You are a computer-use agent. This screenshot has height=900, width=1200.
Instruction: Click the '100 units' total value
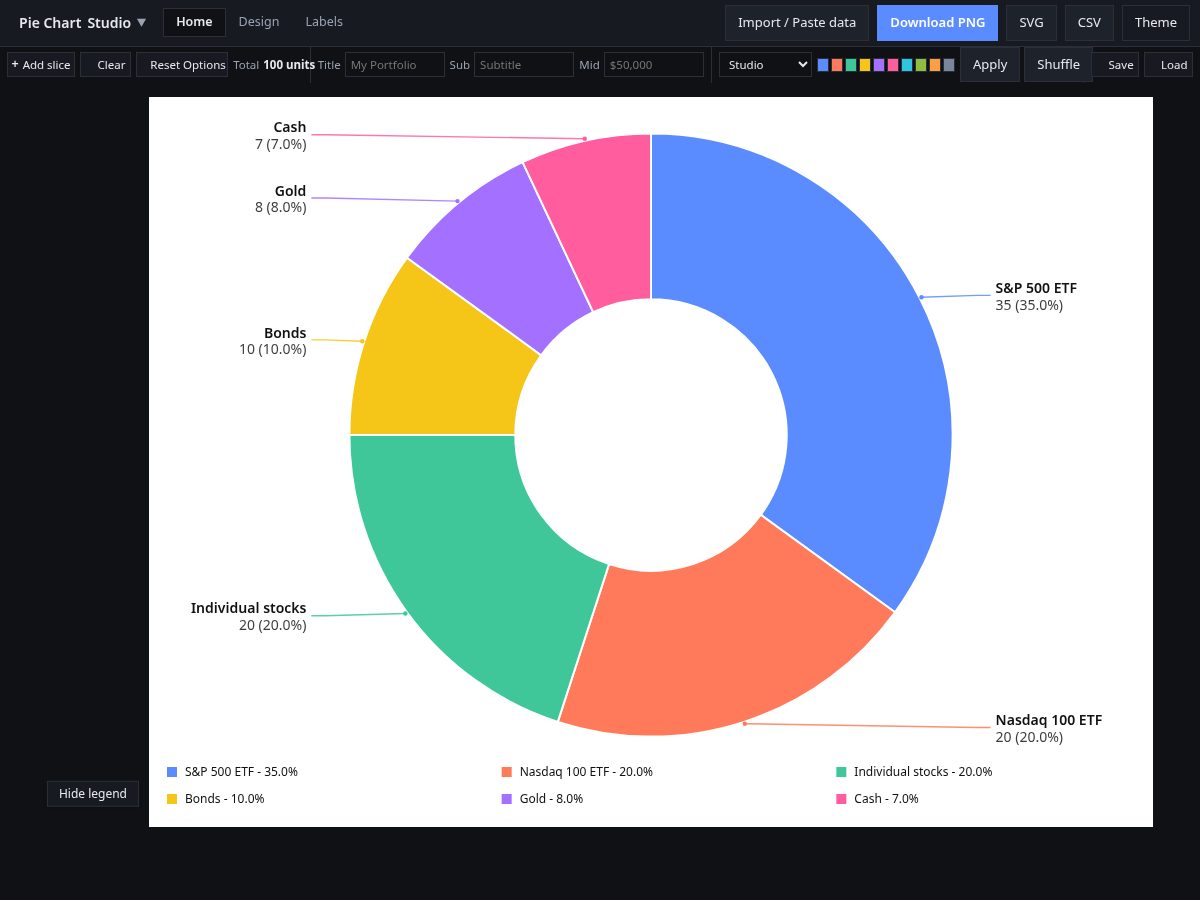(289, 65)
